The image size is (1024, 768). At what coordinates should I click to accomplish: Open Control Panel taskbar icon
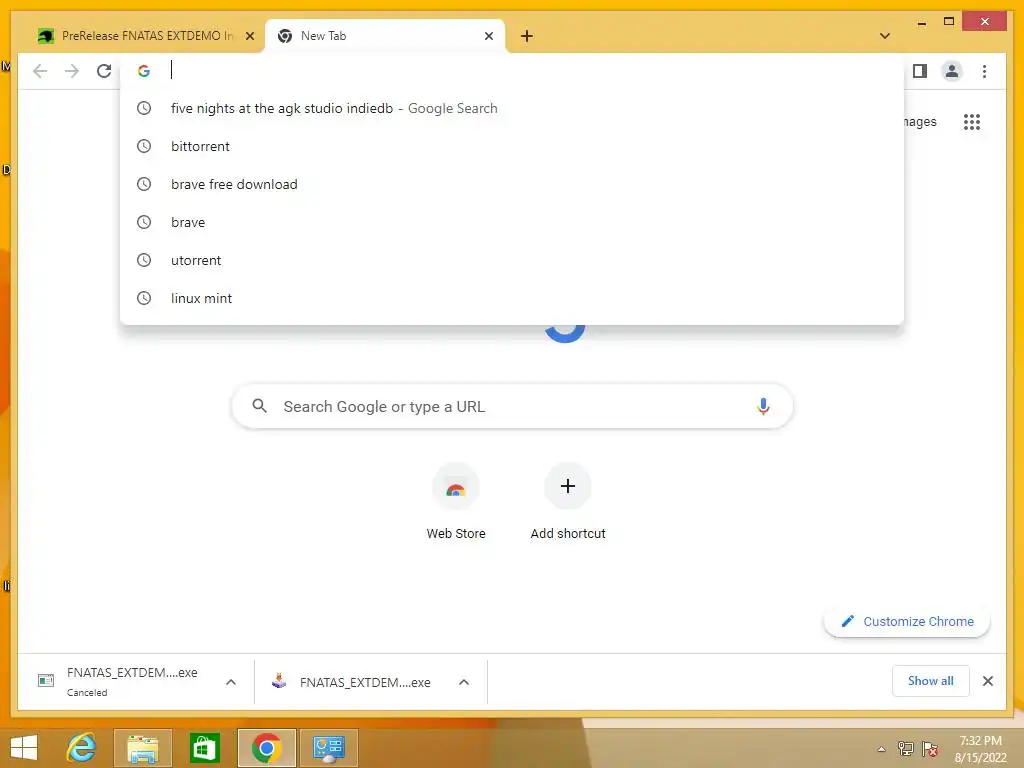click(328, 748)
